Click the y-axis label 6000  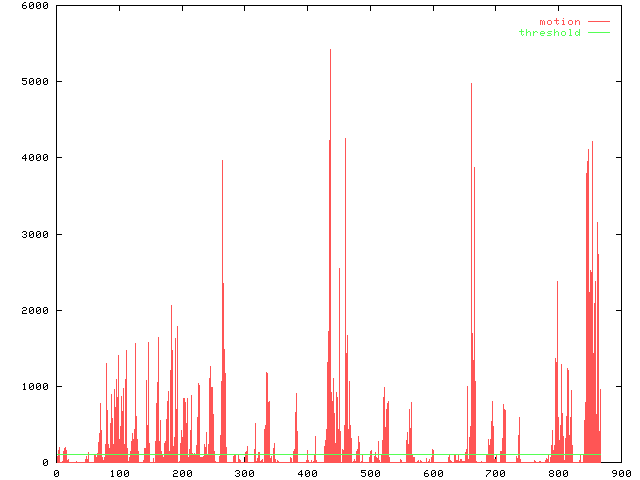36,5
